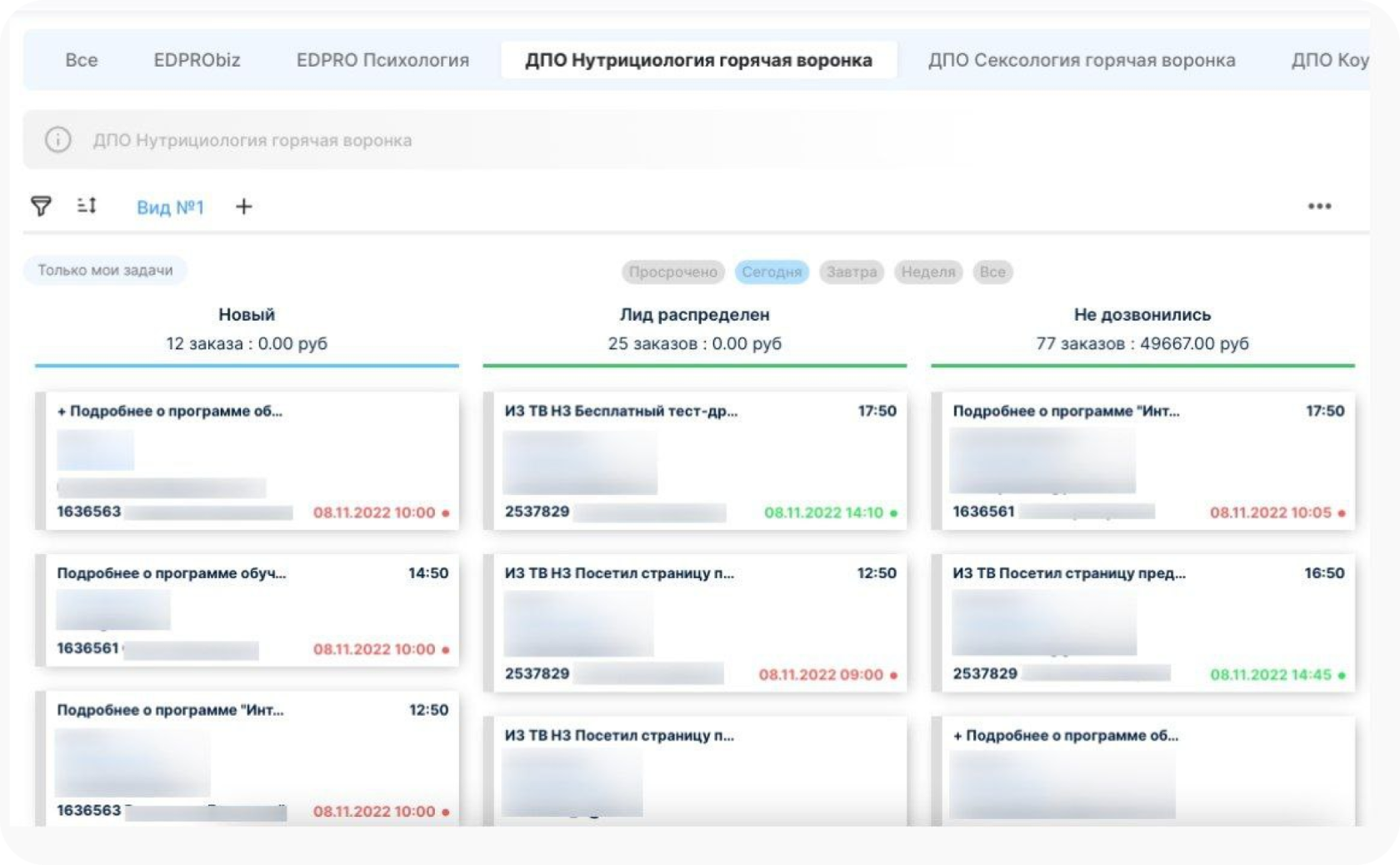Click the info icon in the search bar
1400x865 pixels.
(x=57, y=140)
